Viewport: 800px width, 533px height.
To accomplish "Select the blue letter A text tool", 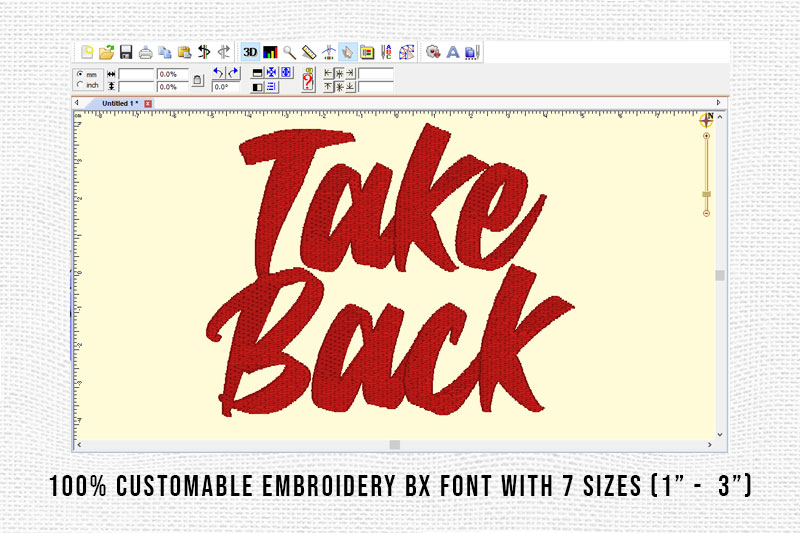I will [453, 52].
